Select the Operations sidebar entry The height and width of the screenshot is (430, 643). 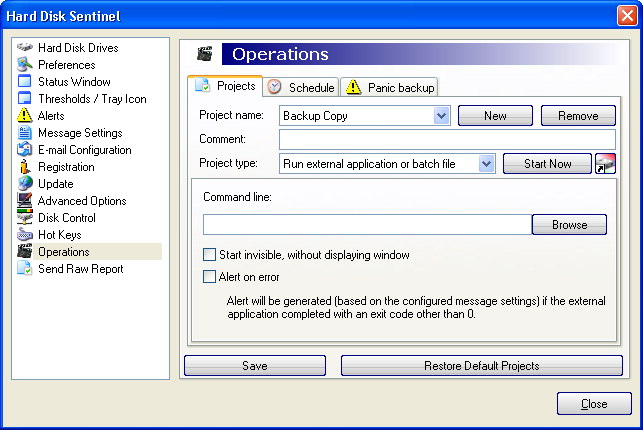click(x=64, y=251)
